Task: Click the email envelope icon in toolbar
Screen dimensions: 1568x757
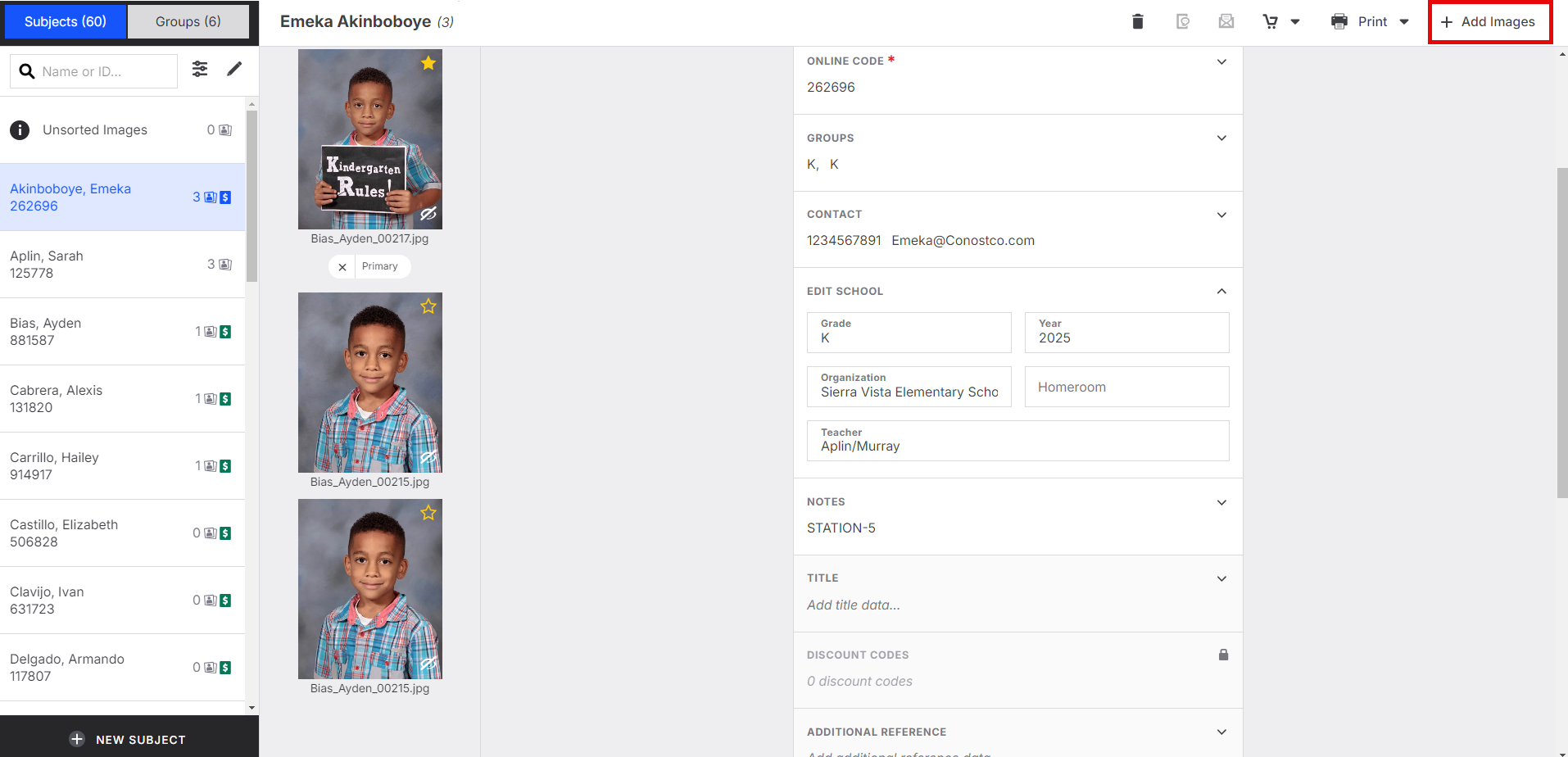Action: pos(1226,21)
